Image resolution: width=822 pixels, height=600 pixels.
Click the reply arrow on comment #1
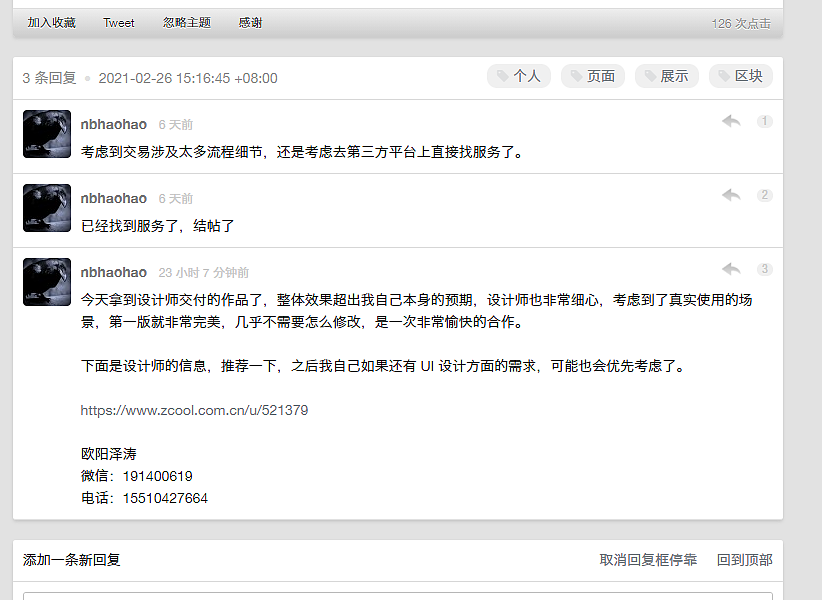pos(731,121)
